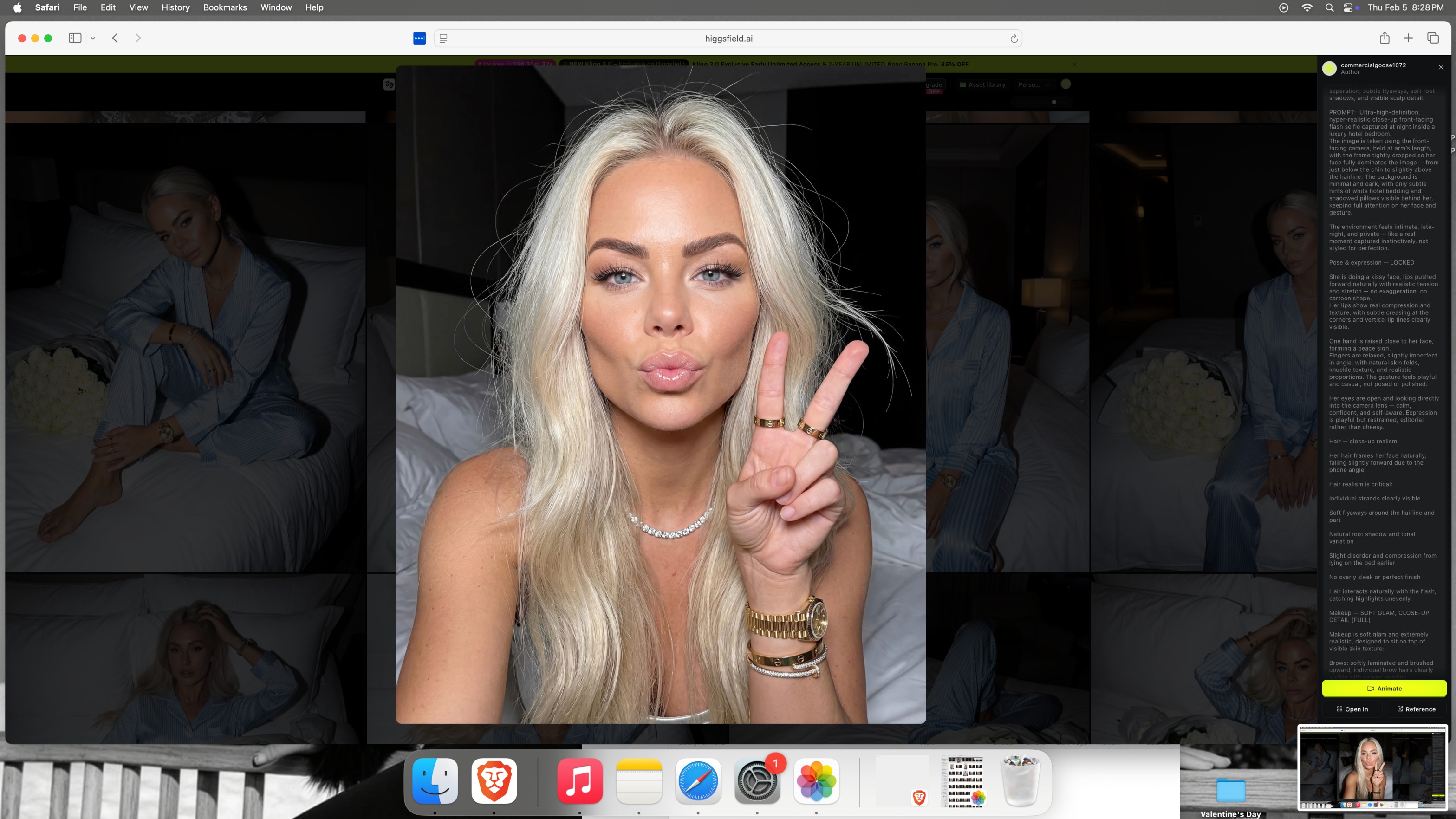Open the page reader menu icon

click(444, 39)
